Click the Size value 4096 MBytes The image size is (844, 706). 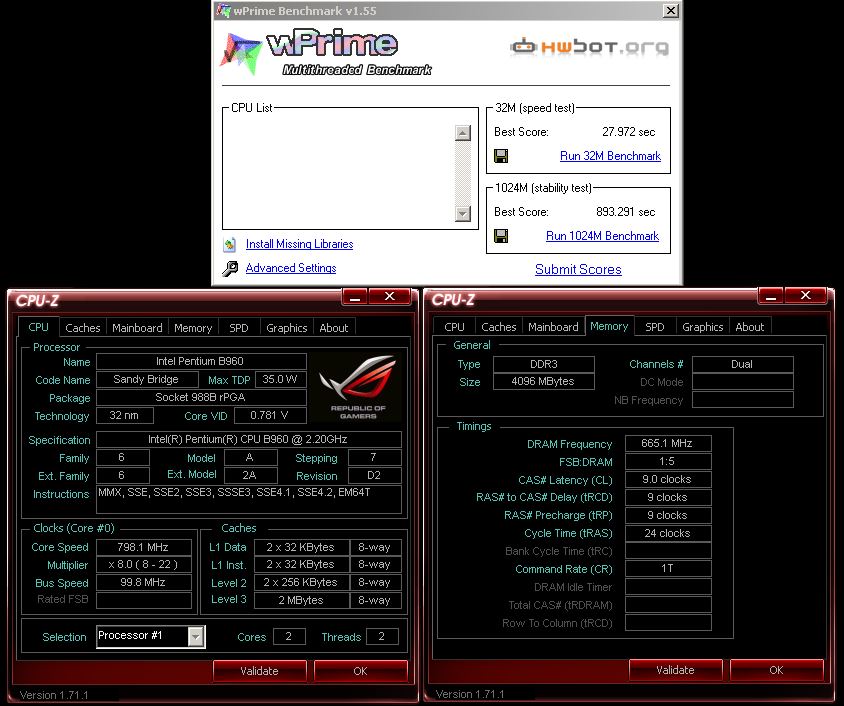coord(543,382)
